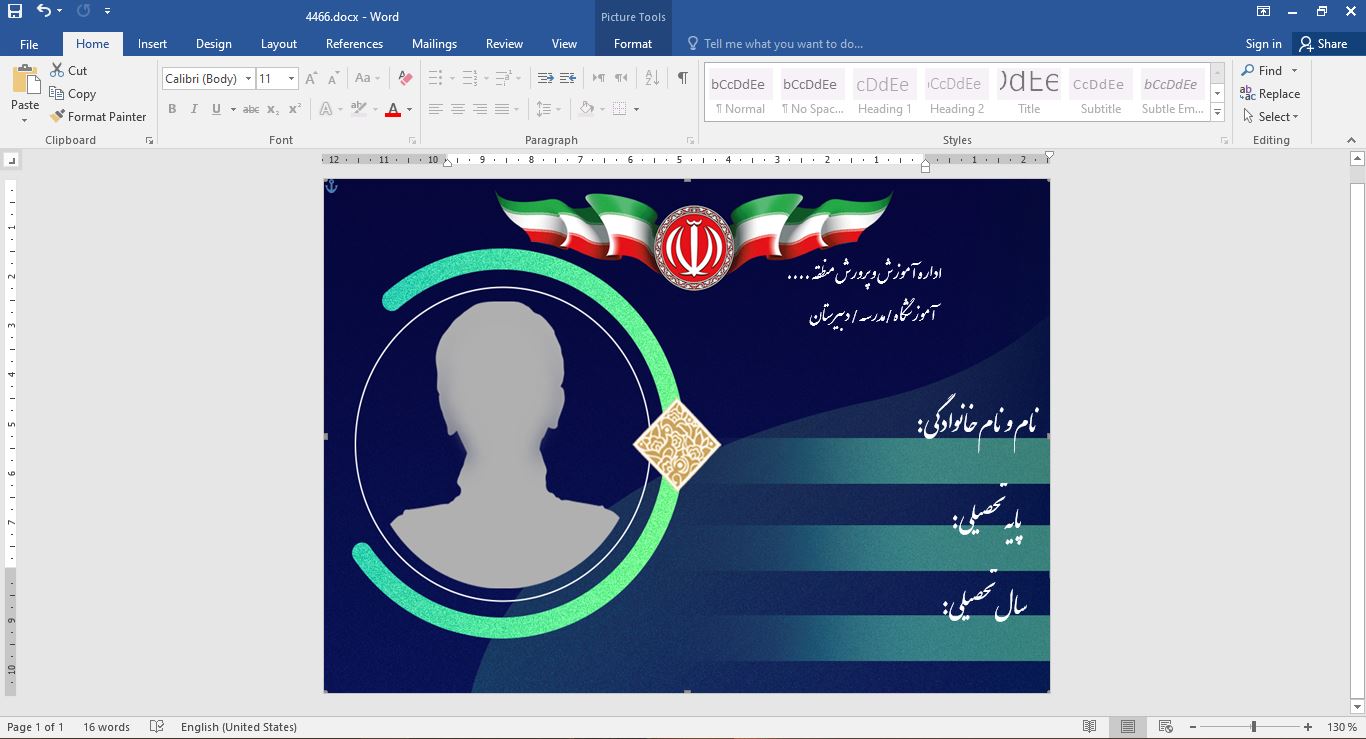
Task: Switch to the Design tab
Action: click(x=213, y=44)
